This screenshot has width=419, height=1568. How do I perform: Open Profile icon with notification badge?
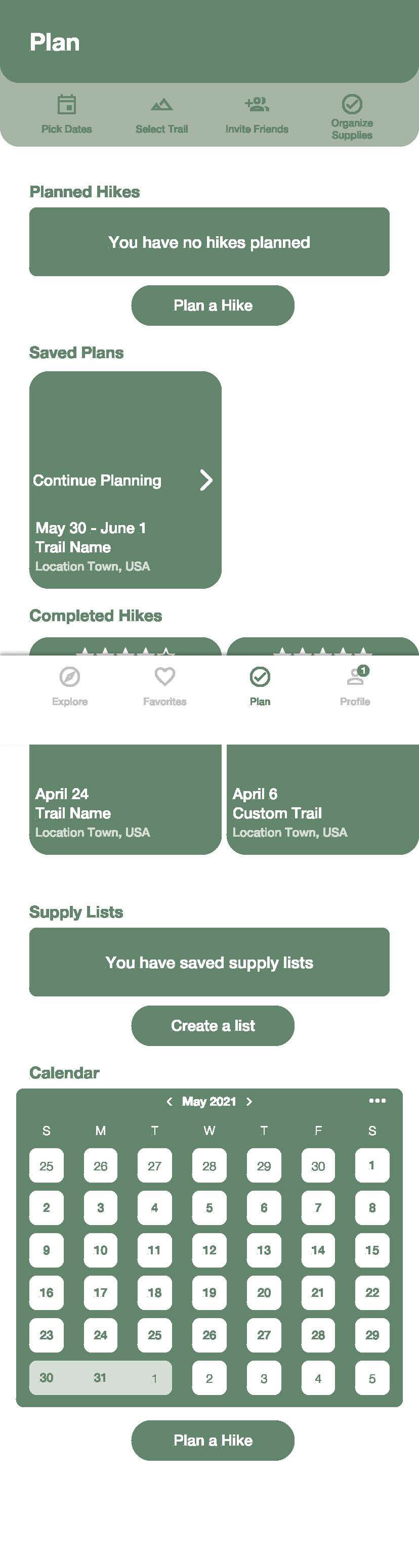coord(356,675)
